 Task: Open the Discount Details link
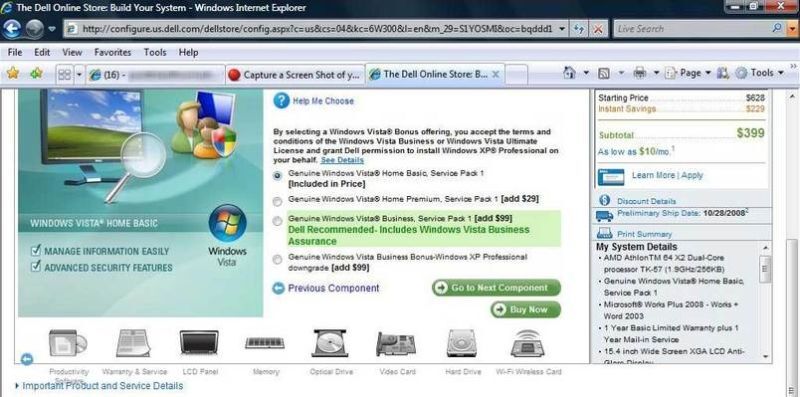pyautogui.click(x=646, y=201)
